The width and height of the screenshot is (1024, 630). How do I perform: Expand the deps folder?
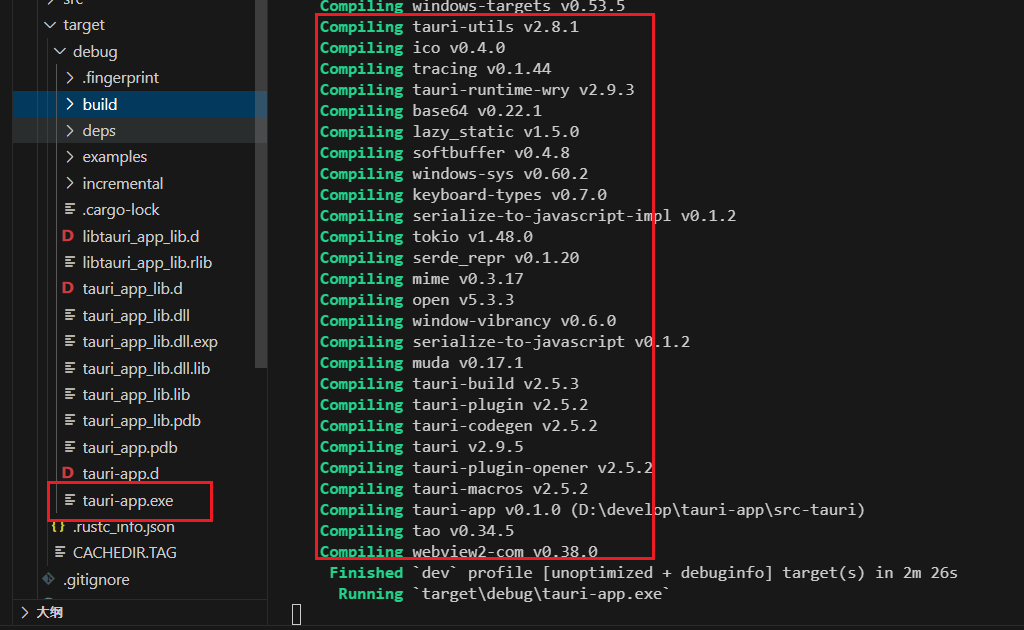70,131
